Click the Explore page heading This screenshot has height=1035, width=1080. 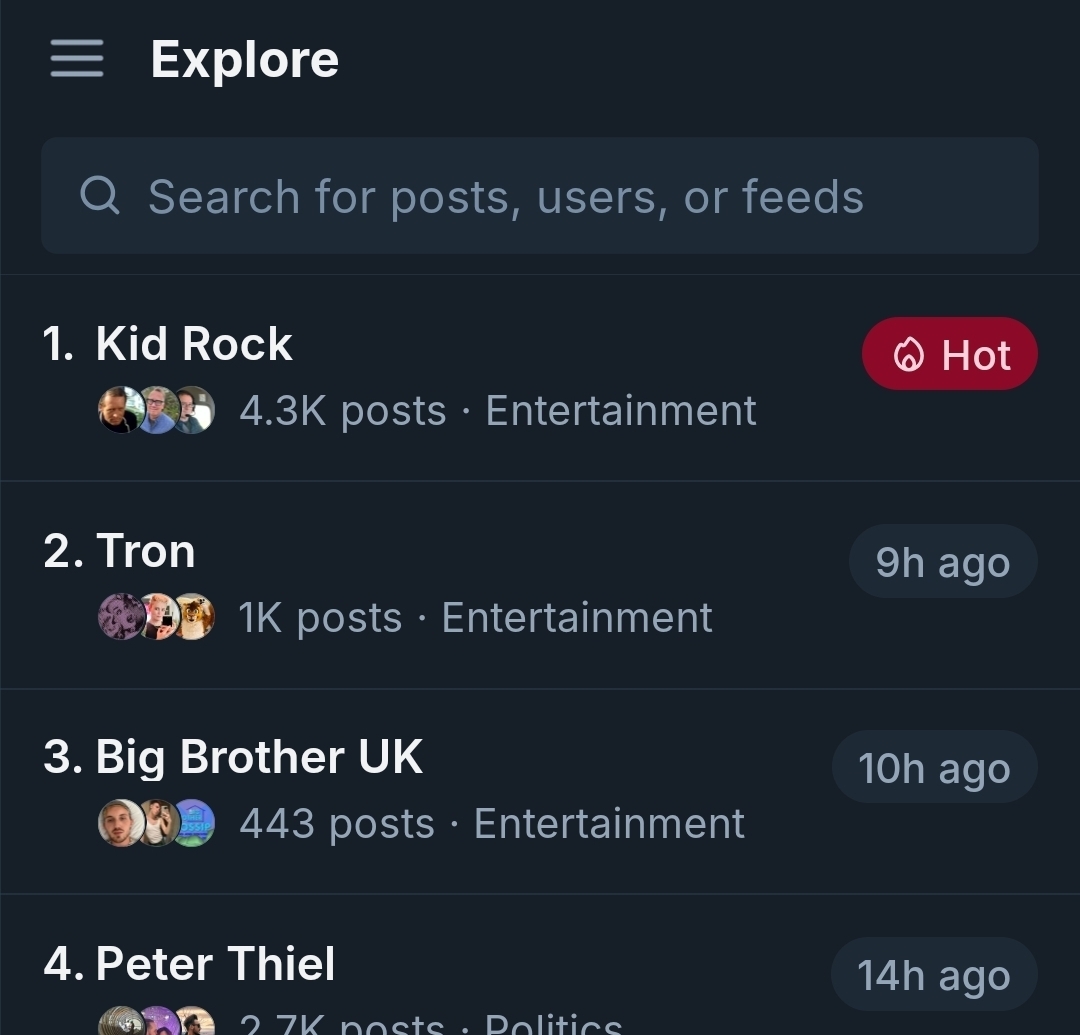245,59
